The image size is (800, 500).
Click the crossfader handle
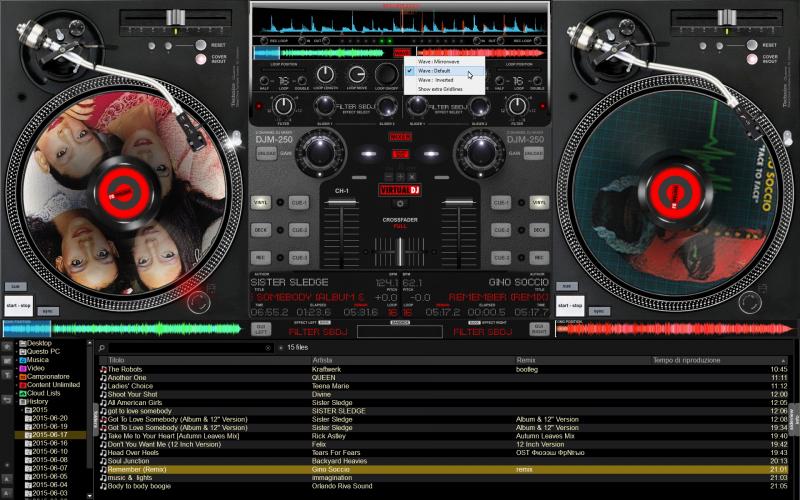(400, 251)
